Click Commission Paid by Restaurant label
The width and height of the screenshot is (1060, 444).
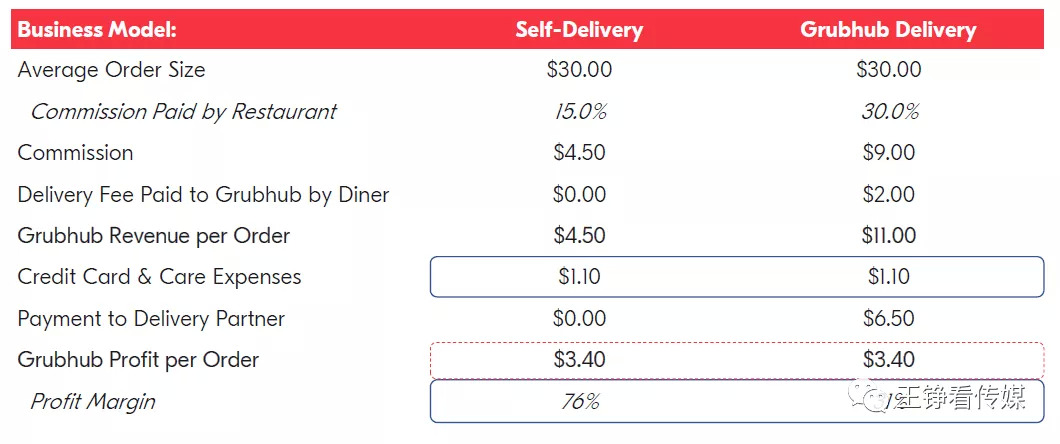tap(184, 111)
